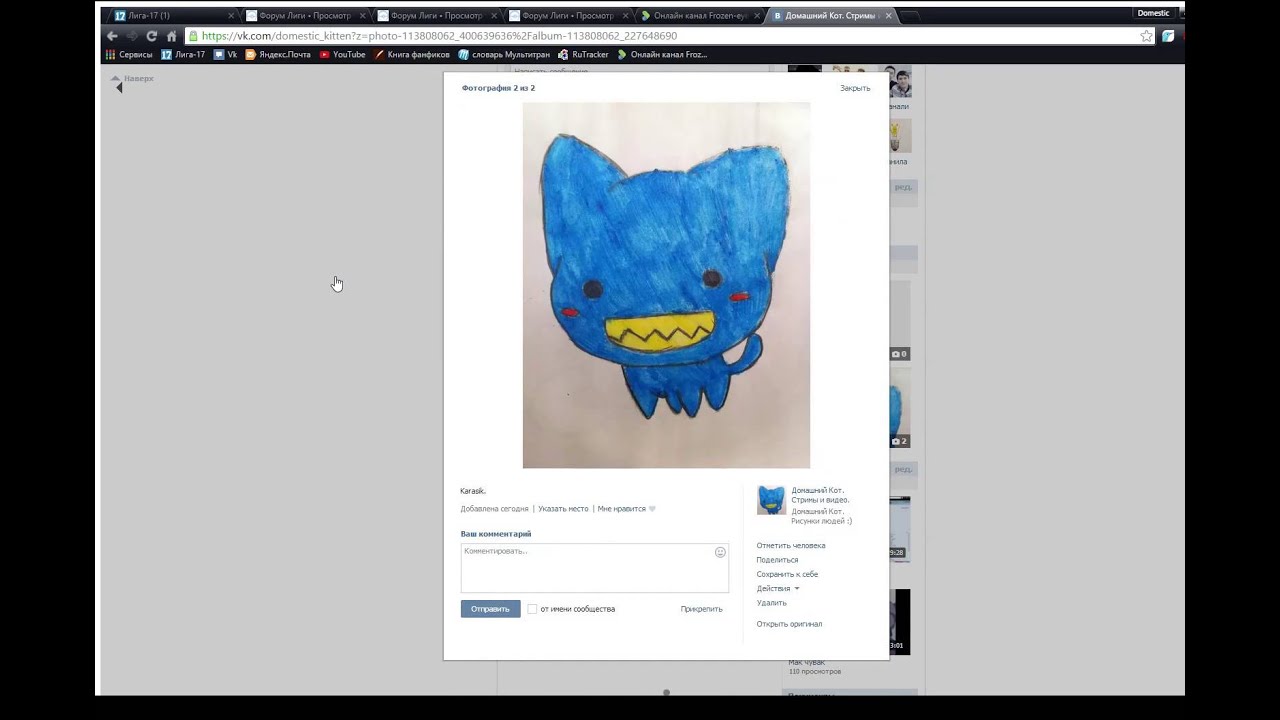The width and height of the screenshot is (1280, 720).
Task: Click the Наверх scroll-to-top link
Action: point(133,78)
